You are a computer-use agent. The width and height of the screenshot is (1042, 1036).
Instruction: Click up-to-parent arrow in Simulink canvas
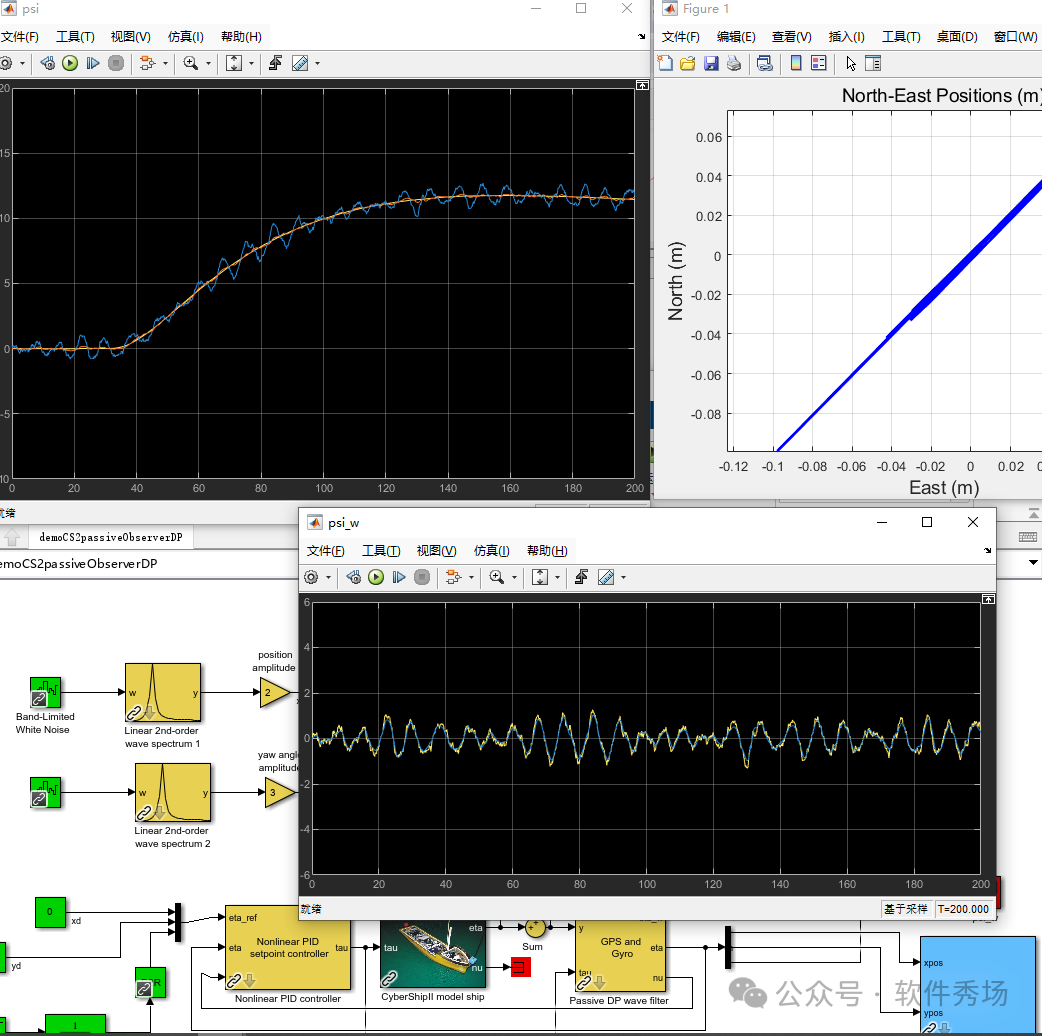[x=13, y=537]
